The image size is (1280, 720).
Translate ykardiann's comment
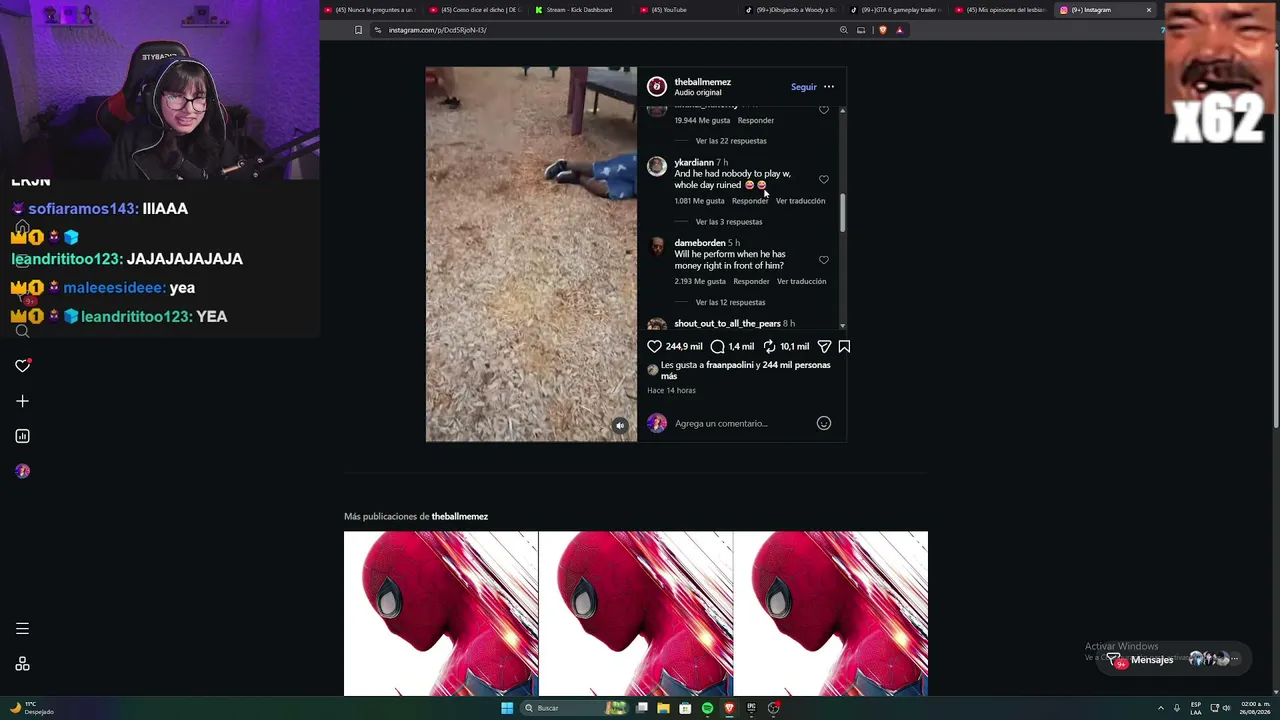(x=800, y=201)
